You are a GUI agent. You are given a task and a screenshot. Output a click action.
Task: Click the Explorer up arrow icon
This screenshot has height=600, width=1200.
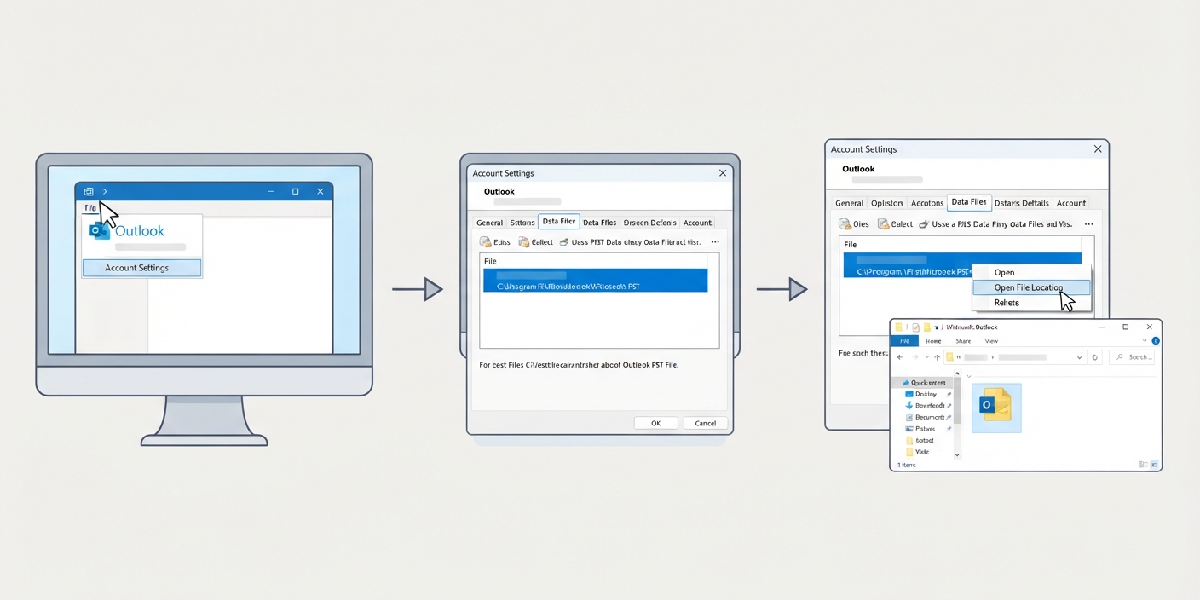tap(937, 357)
